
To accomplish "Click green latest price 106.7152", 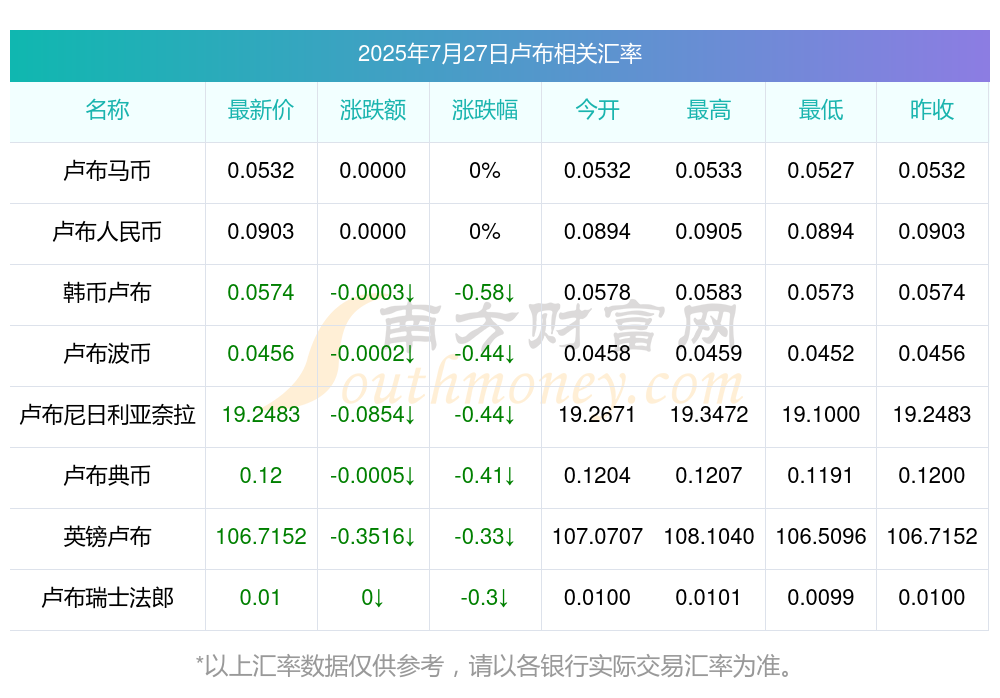I will click(x=261, y=537).
